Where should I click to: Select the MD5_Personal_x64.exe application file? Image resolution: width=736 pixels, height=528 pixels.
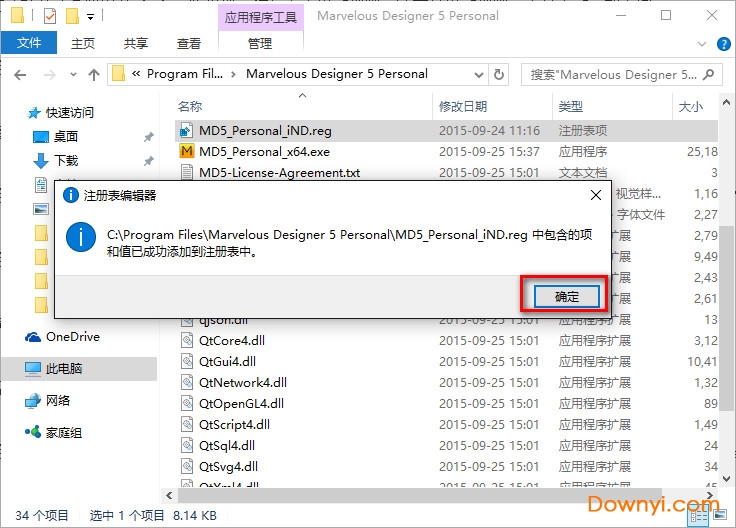263,152
